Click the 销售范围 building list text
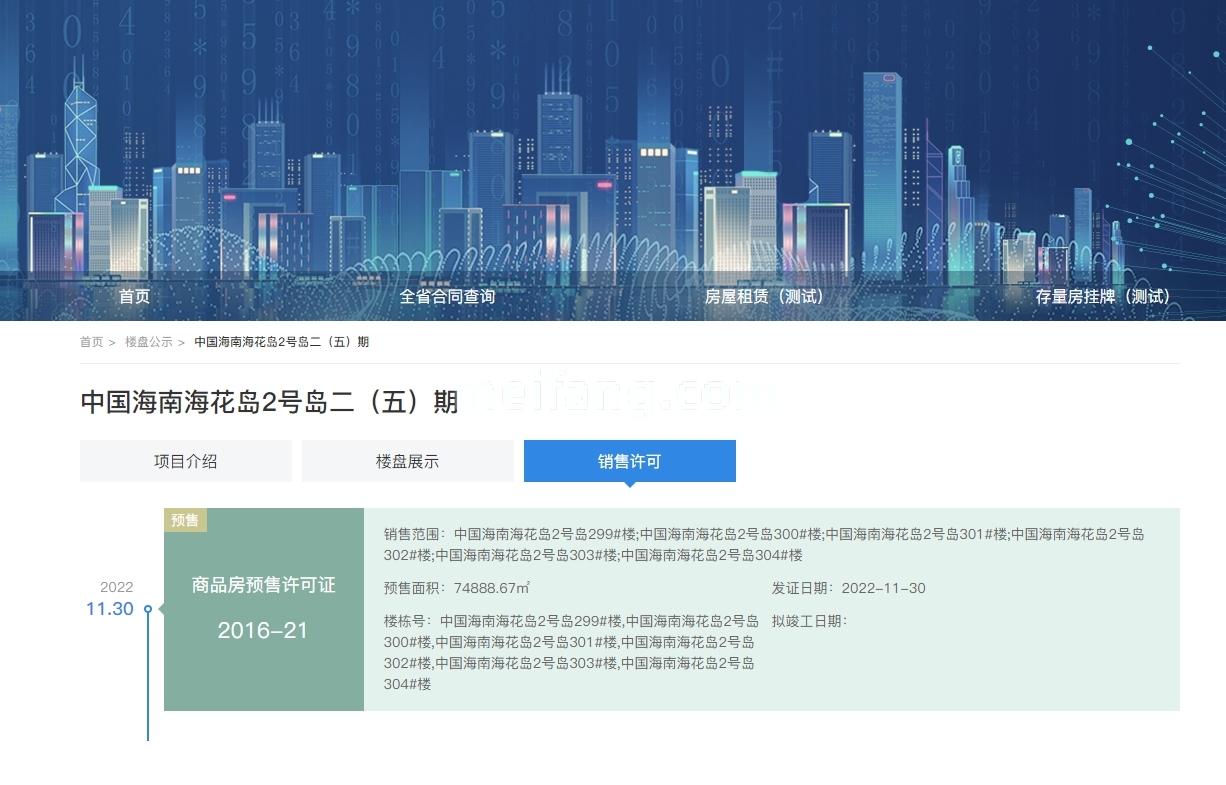The image size is (1226, 785). 798,535
